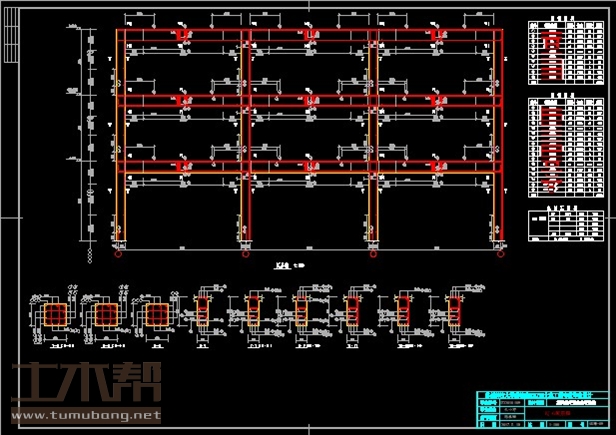This screenshot has height=435, width=616.
Task: Click the vertical elevation dimension chain left of frame
Action: coord(91,140)
